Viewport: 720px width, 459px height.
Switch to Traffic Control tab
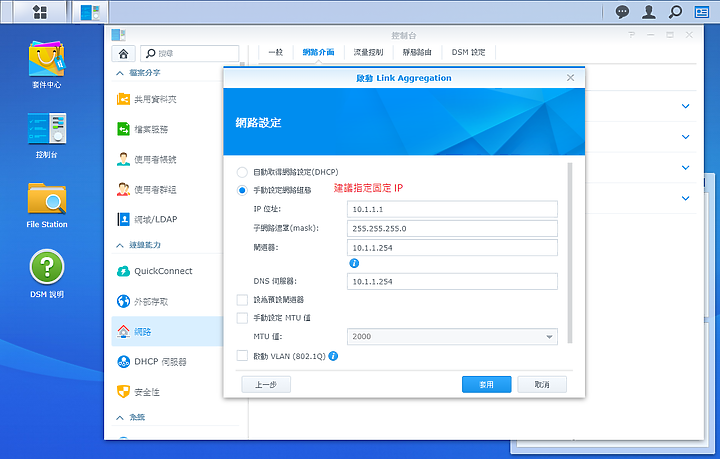pos(368,52)
